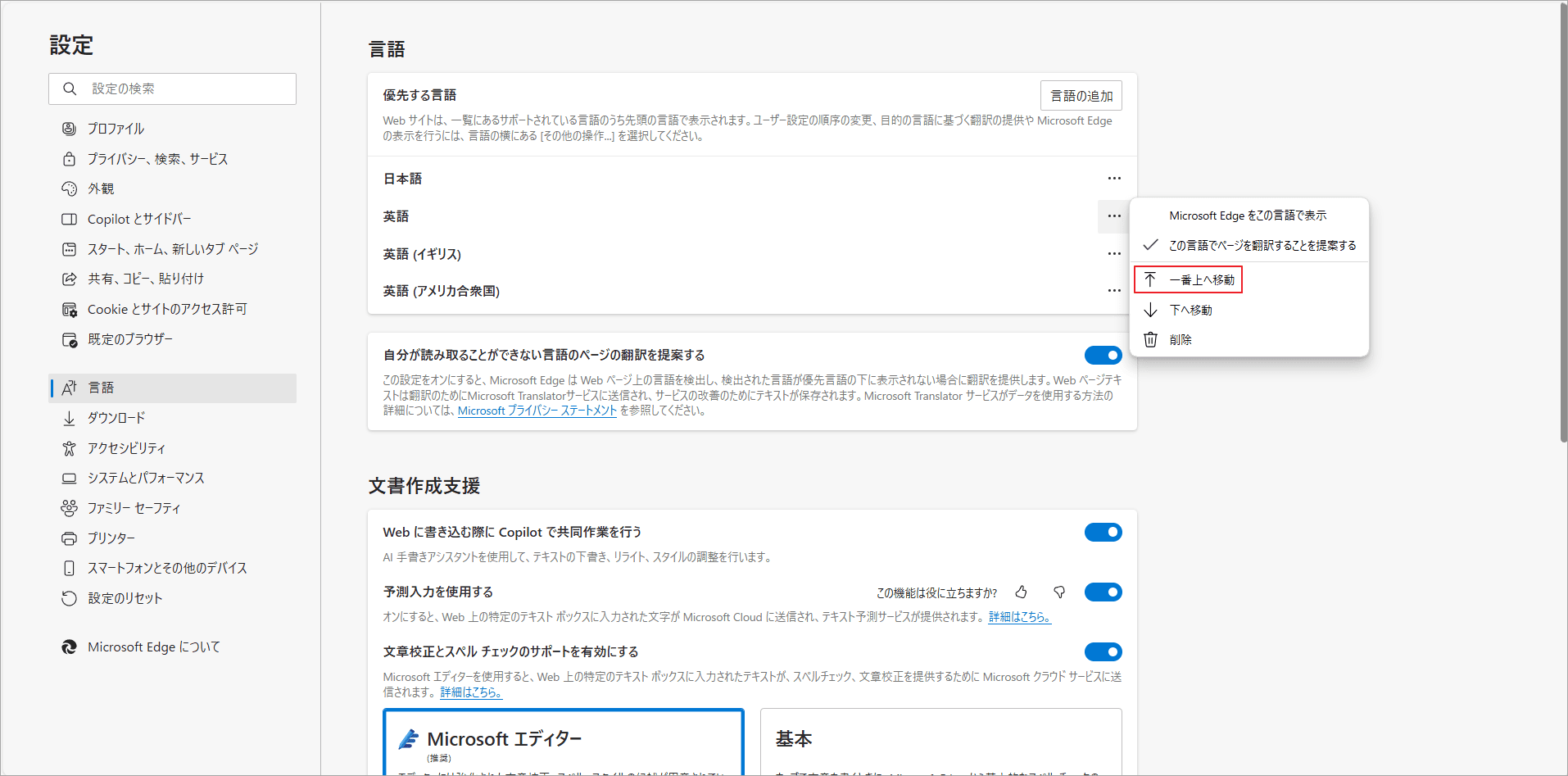1568x776 pixels.
Task: Open the Microsoft プライバシー ステートメント link
Action: tap(537, 411)
